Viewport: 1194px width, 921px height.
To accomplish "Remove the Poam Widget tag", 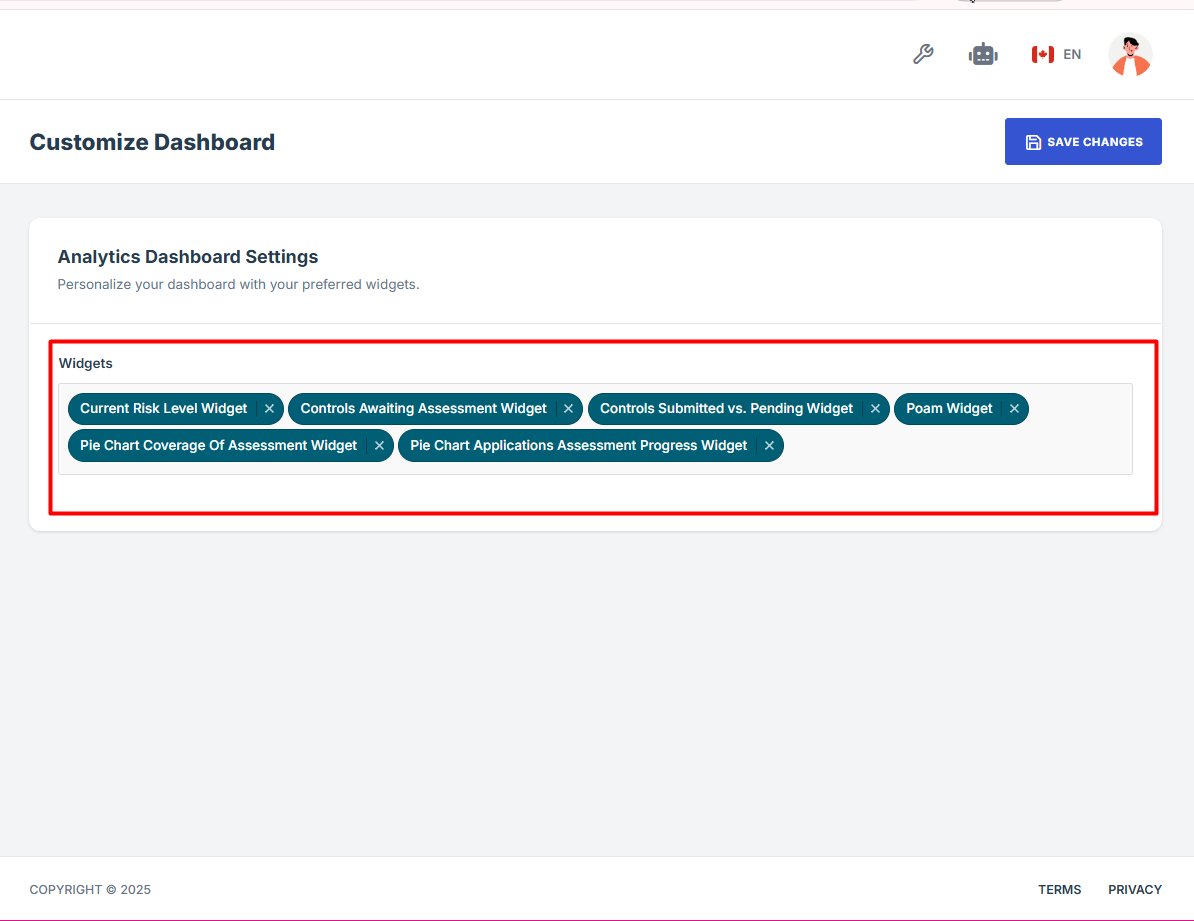I will point(1014,409).
